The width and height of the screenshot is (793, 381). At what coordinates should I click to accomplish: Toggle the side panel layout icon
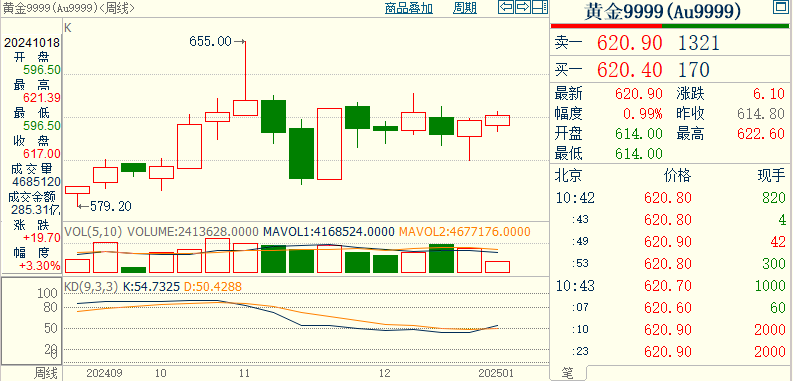[540, 7]
